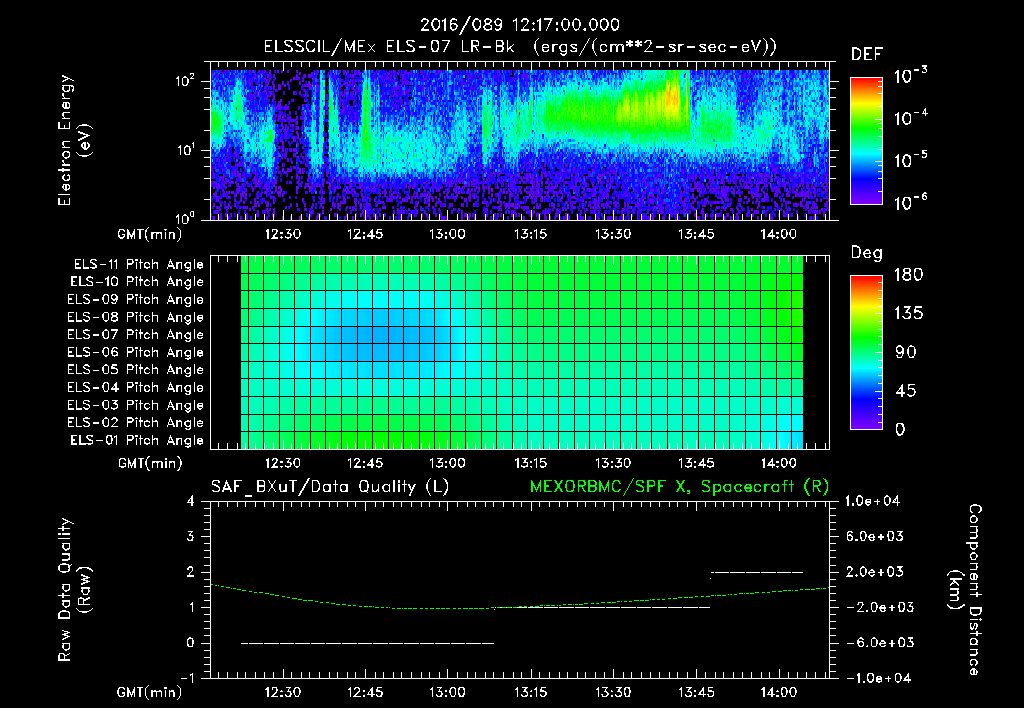
Task: Click the green MEXORBMC/SPF X, Spacecraft (R) title
Action: 679,487
